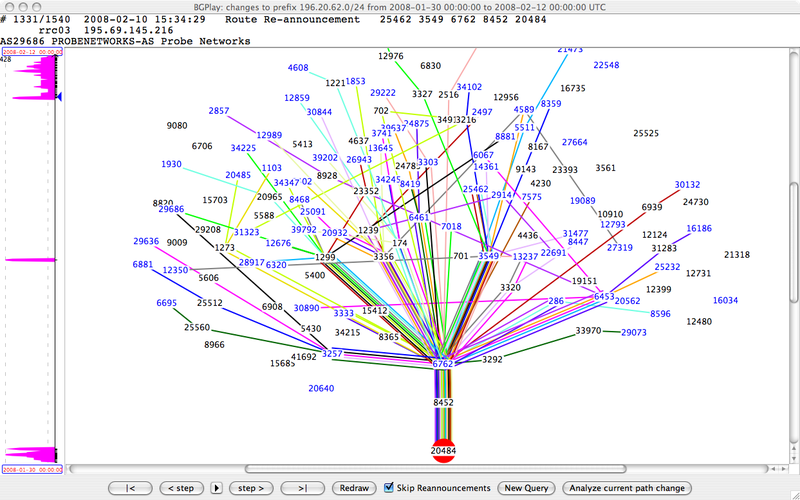Jump to last event with >| button

pos(301,488)
